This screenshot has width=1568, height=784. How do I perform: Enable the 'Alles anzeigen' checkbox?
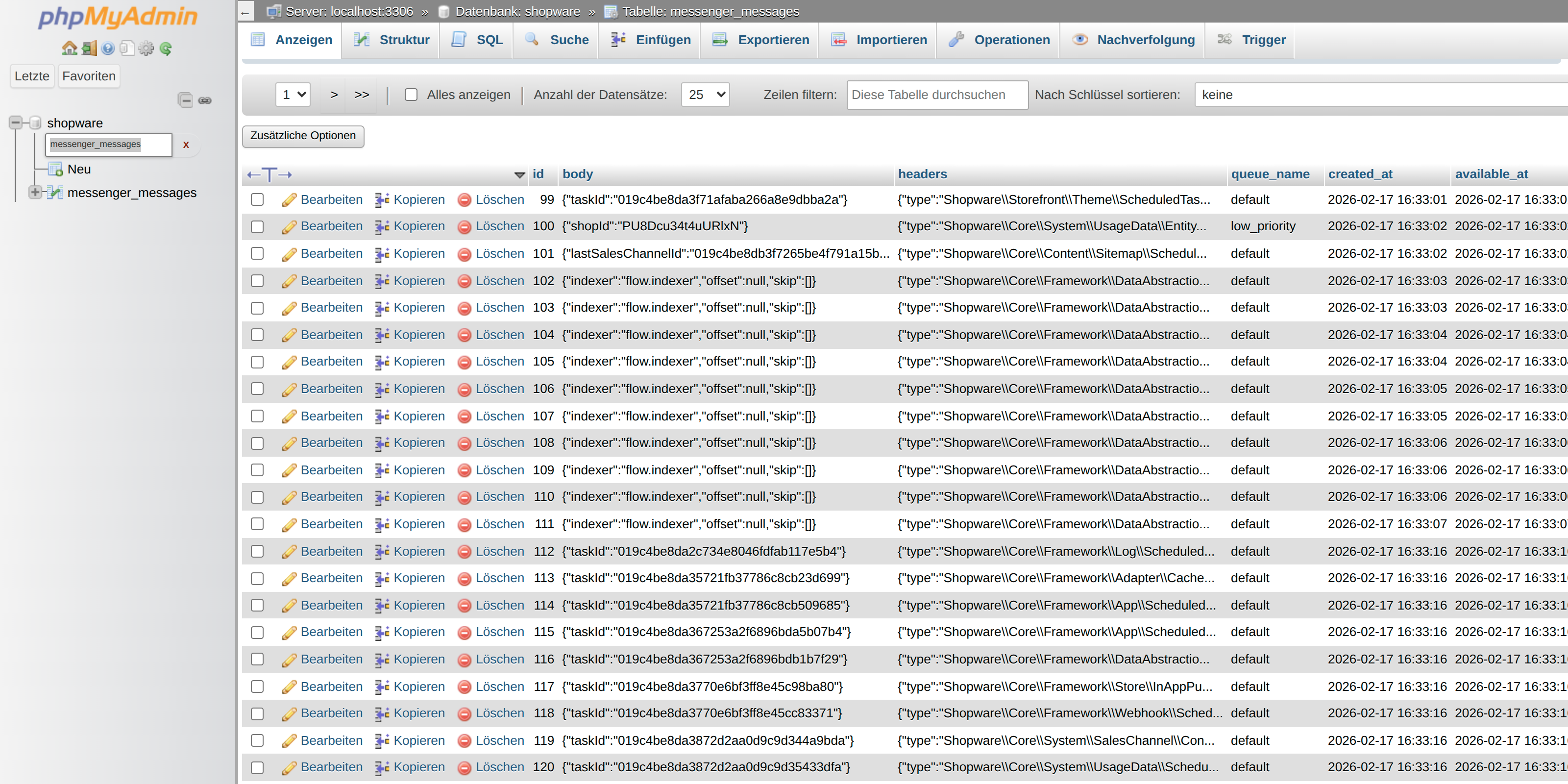coord(412,95)
